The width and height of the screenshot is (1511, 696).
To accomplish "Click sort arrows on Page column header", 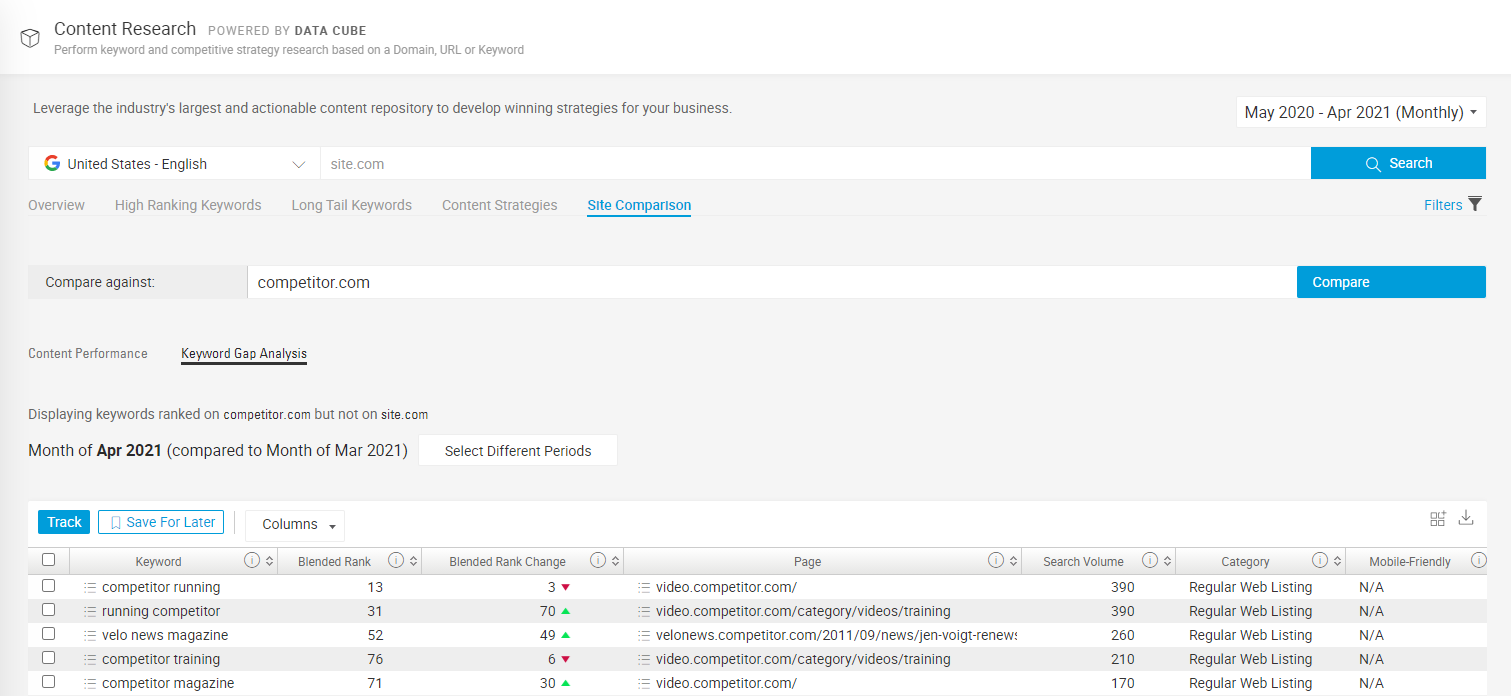I will click(x=1013, y=561).
